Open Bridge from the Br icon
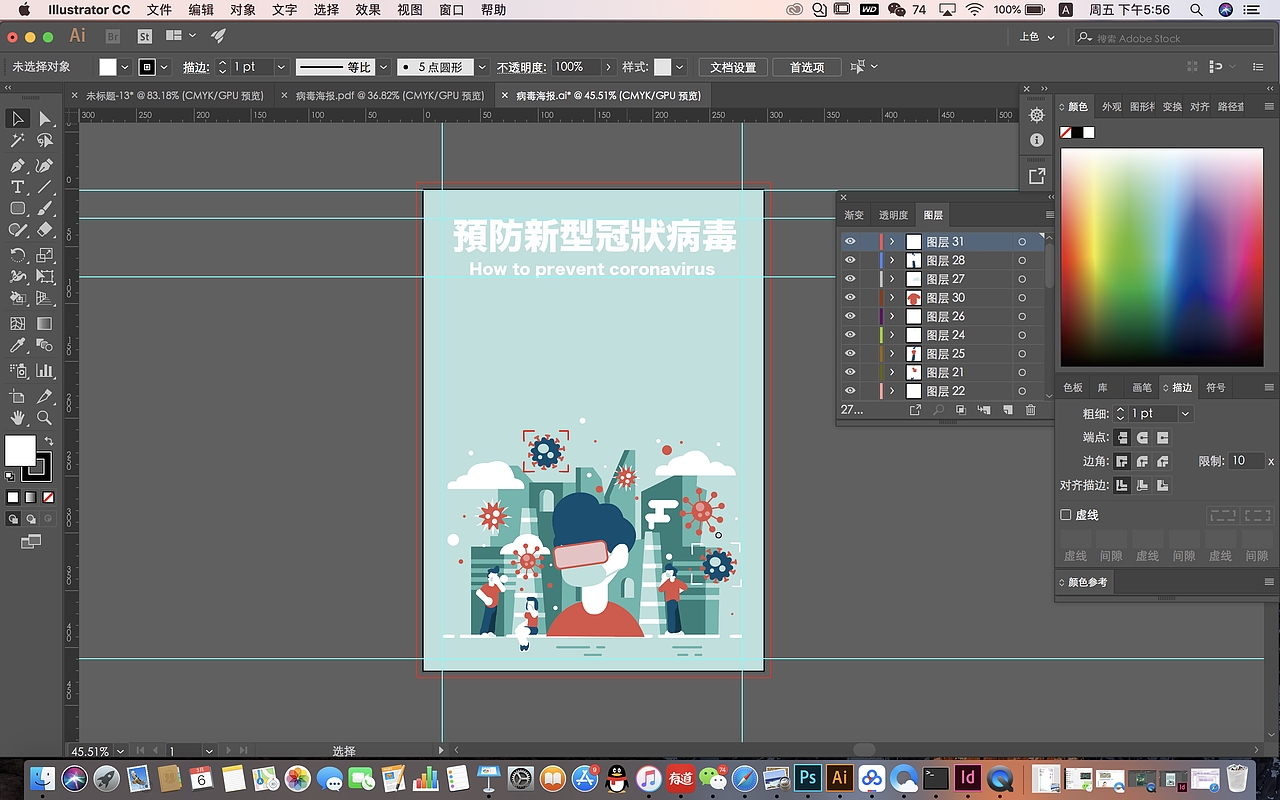 (x=113, y=36)
